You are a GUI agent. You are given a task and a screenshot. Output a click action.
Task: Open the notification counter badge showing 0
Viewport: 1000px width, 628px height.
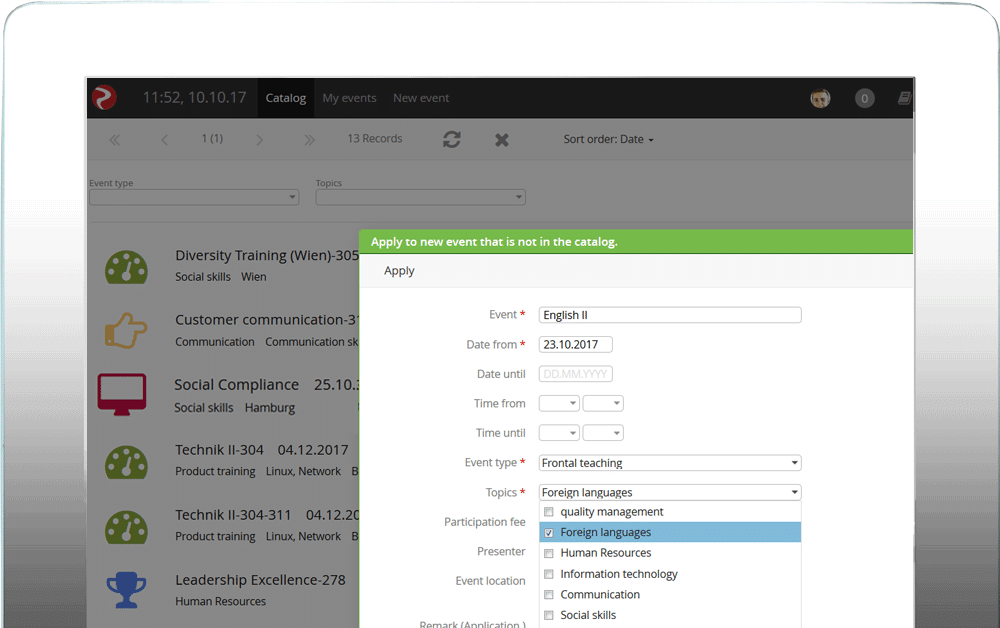[864, 98]
